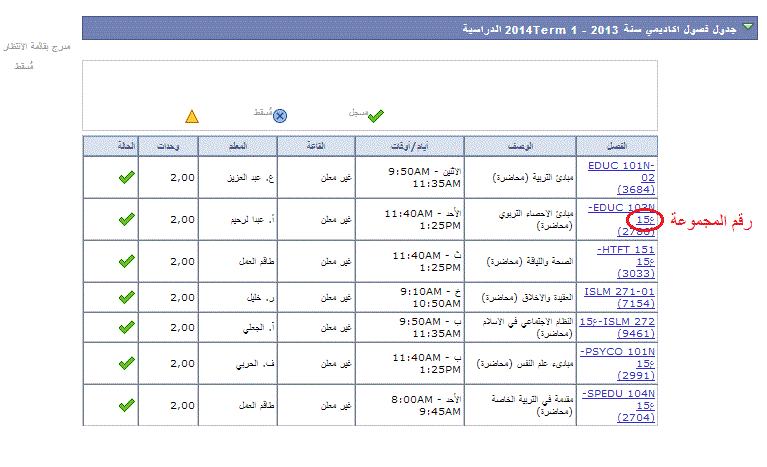Click the yellow waitlist triangle legend icon
This screenshot has width=767, height=467.
click(x=192, y=116)
